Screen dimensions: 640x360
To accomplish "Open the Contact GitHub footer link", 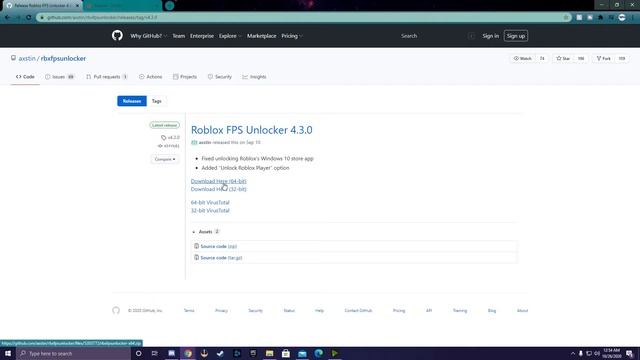I will point(358,311).
